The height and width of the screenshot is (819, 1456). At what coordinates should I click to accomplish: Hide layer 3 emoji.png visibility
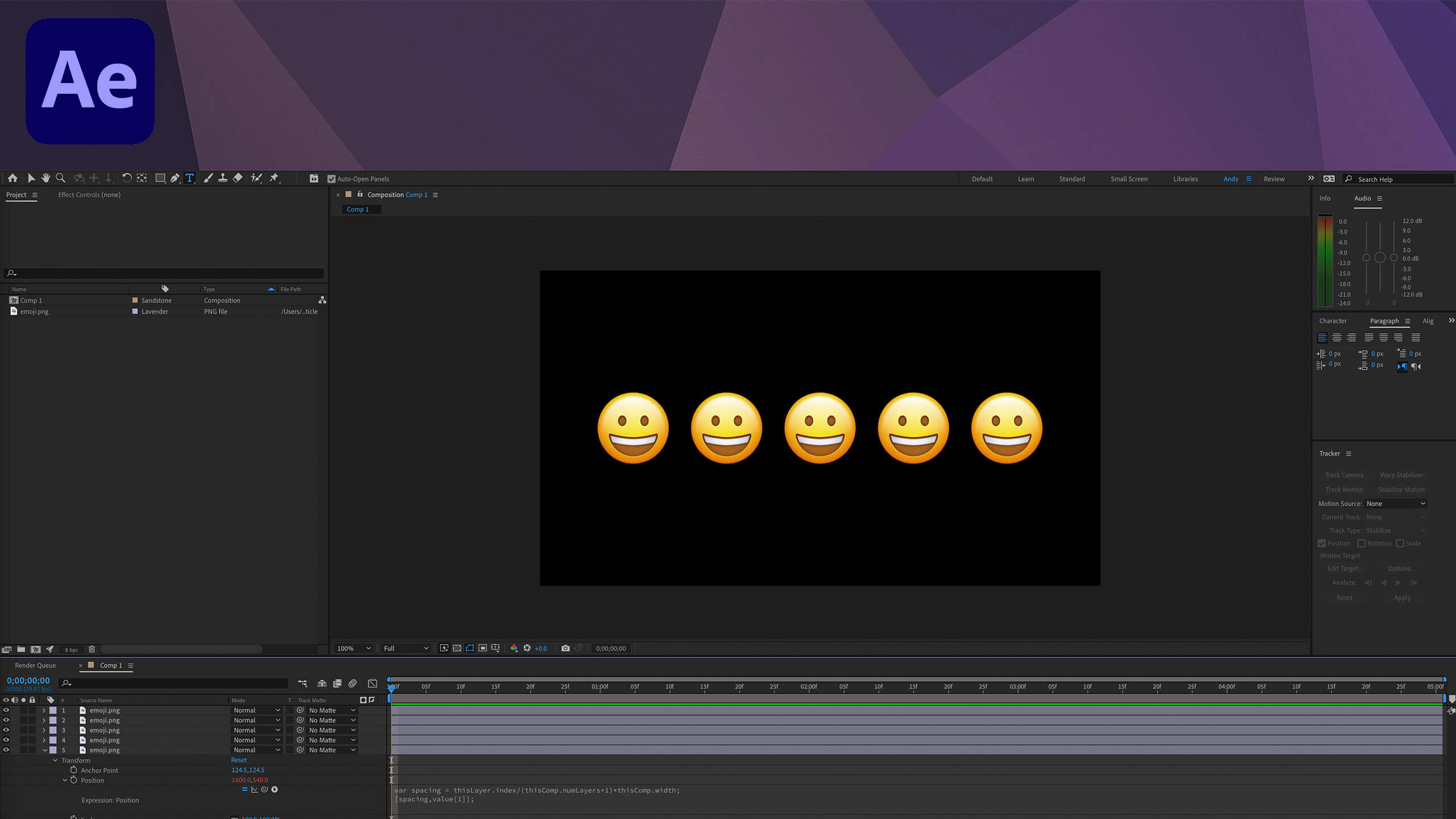pos(6,730)
